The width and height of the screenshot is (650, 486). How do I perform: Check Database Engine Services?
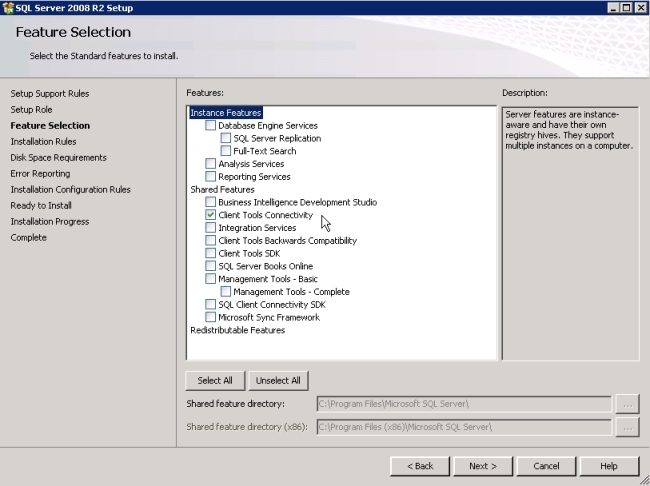pos(211,125)
